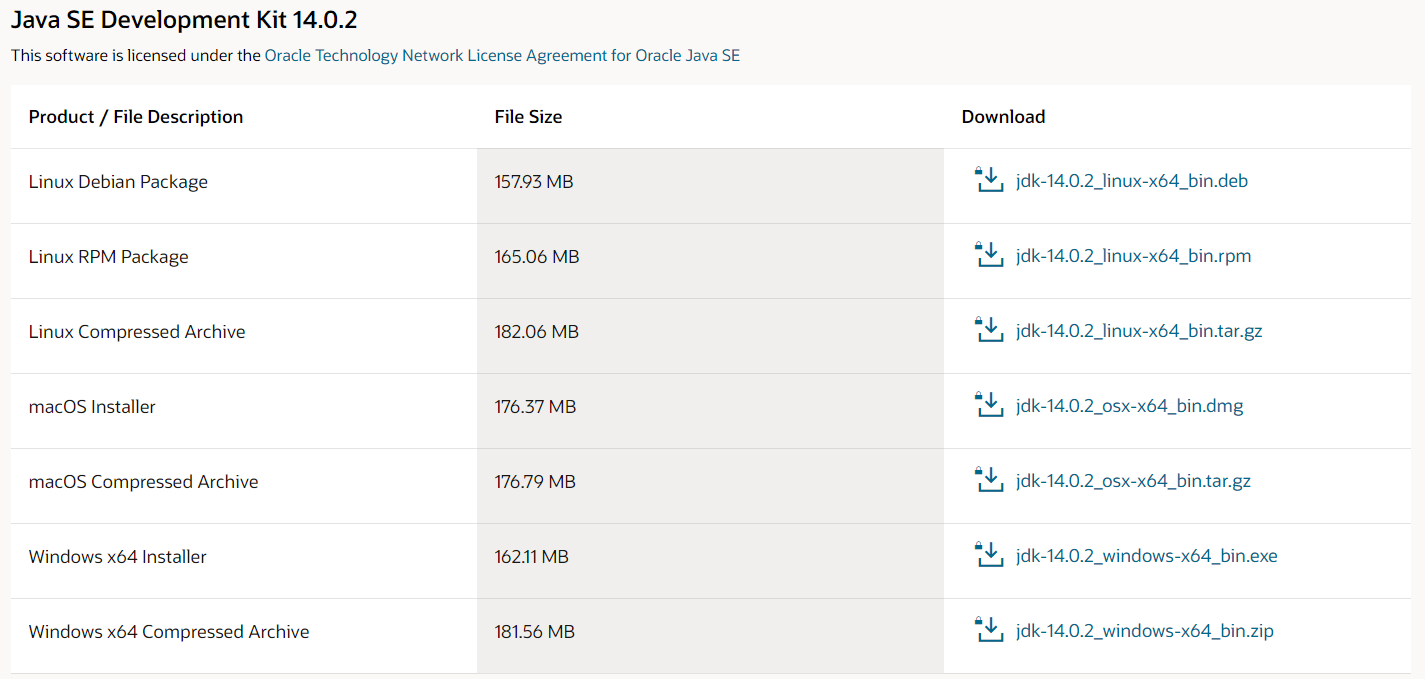The height and width of the screenshot is (679, 1425).
Task: Click the 165.06 MB file size
Action: coord(537,257)
